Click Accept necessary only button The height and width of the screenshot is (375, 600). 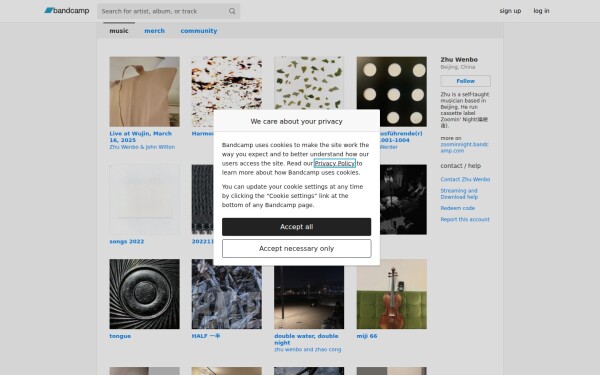[x=297, y=249]
